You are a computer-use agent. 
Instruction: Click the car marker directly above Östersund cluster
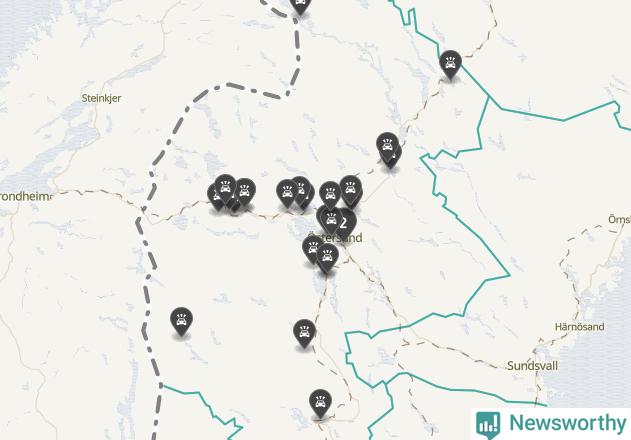330,195
